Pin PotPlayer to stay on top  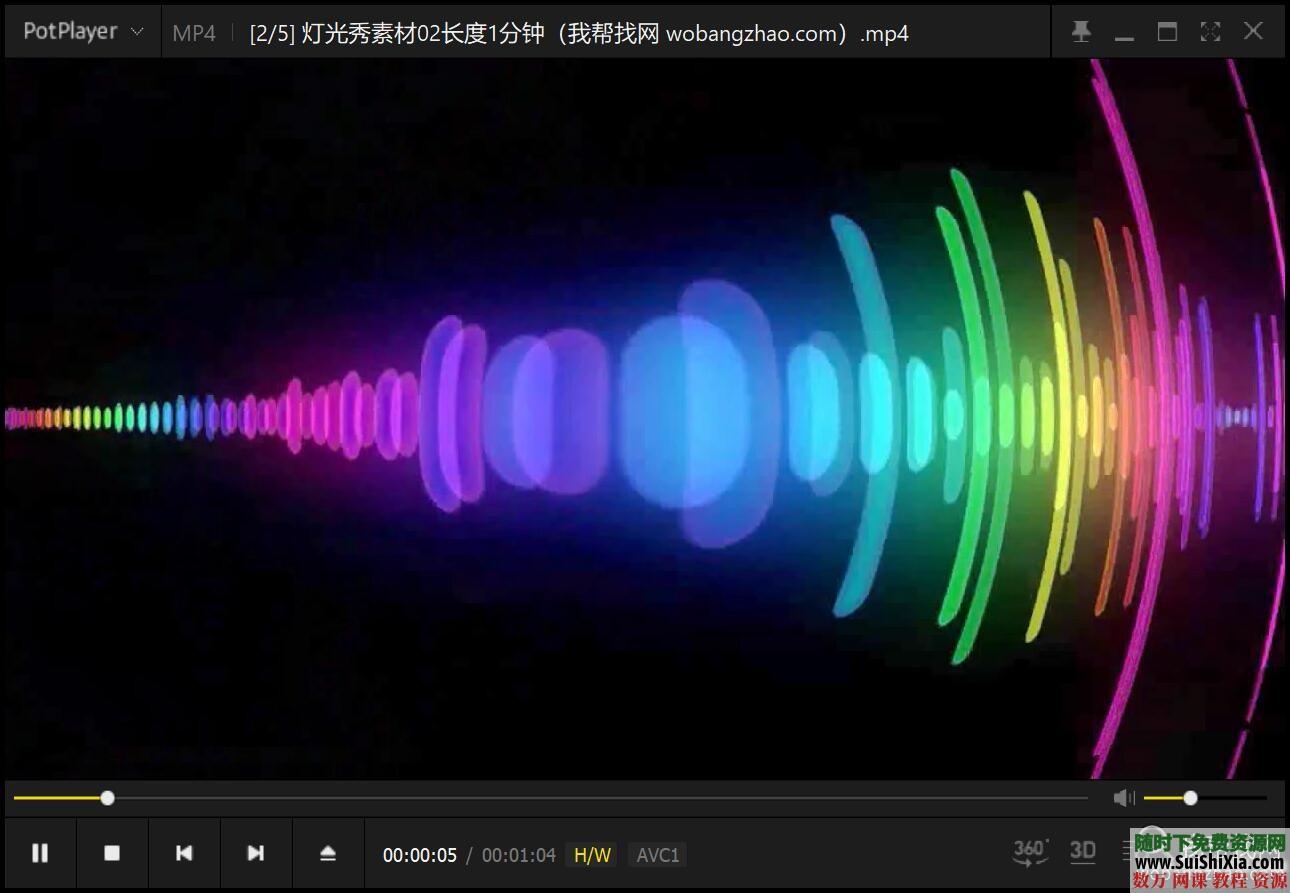coord(1081,31)
